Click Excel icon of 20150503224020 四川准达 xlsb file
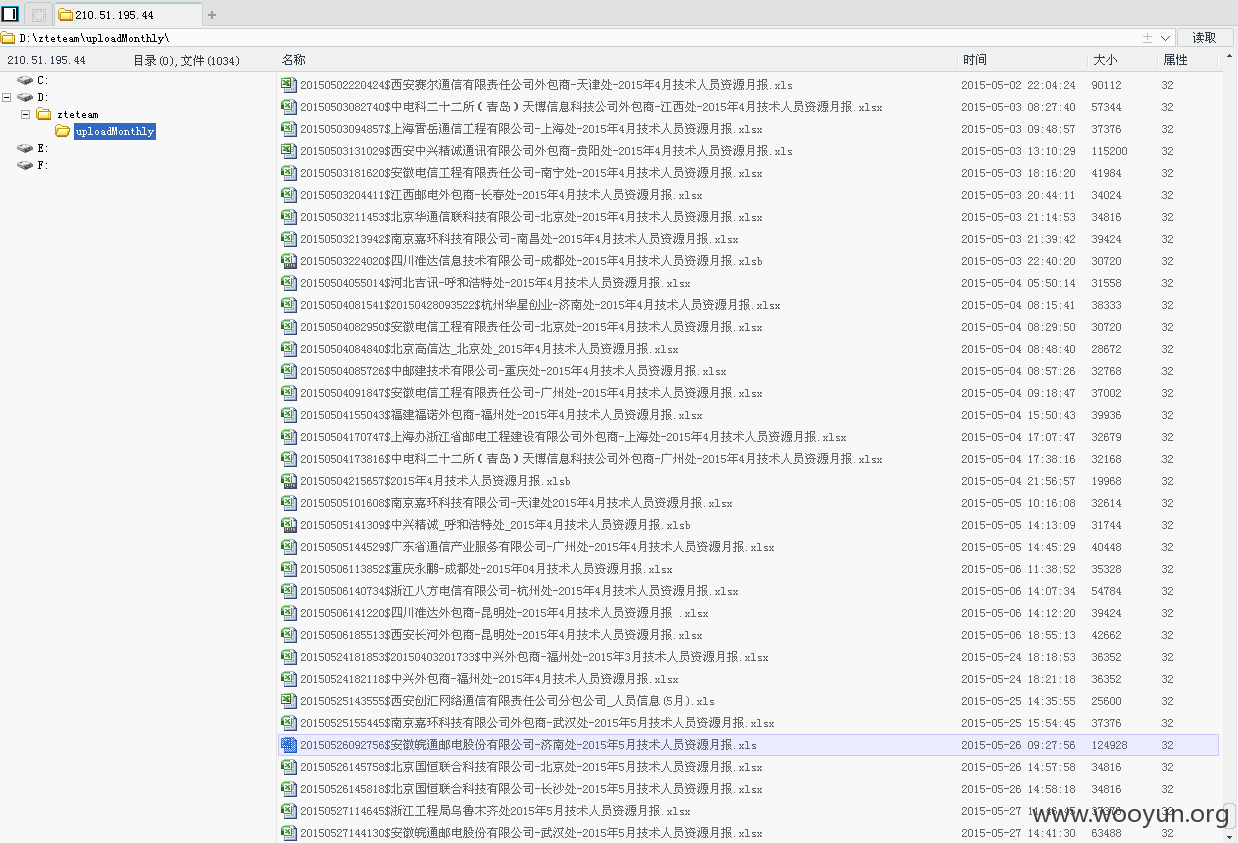Viewport: 1238px width, 843px height. tap(289, 261)
